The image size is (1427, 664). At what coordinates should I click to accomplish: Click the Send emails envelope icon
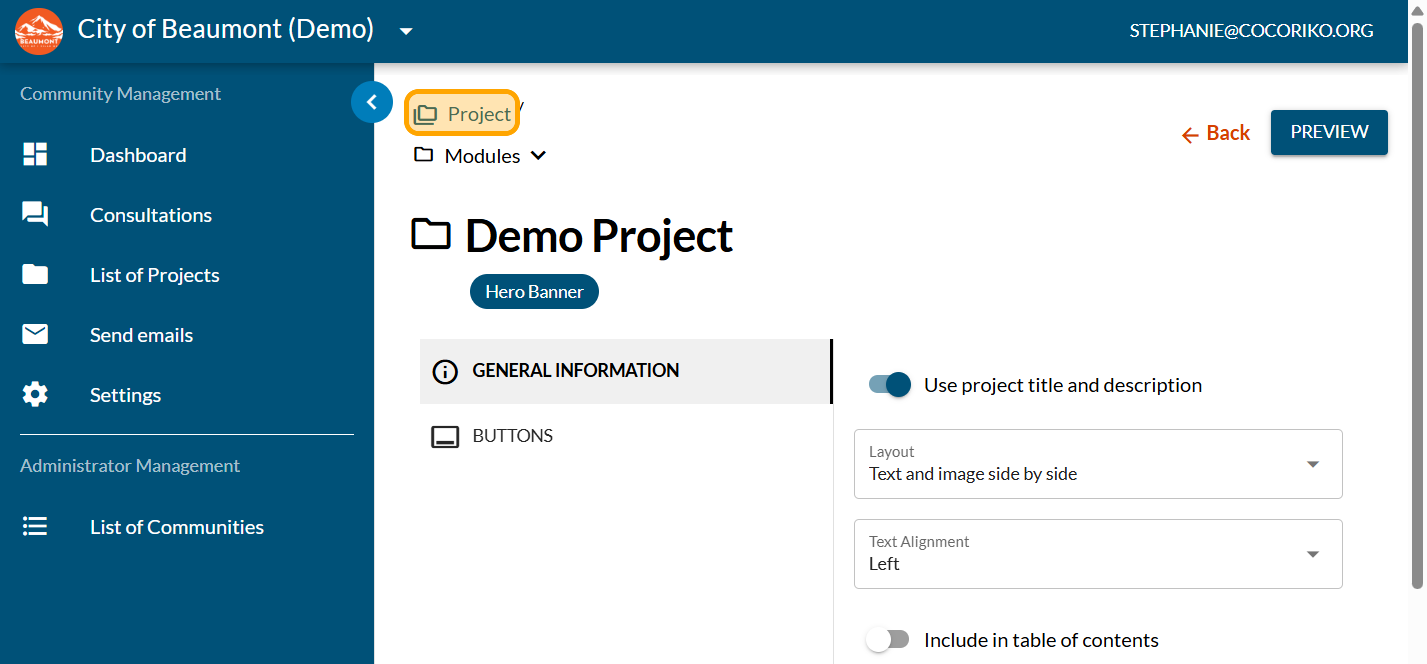click(35, 335)
